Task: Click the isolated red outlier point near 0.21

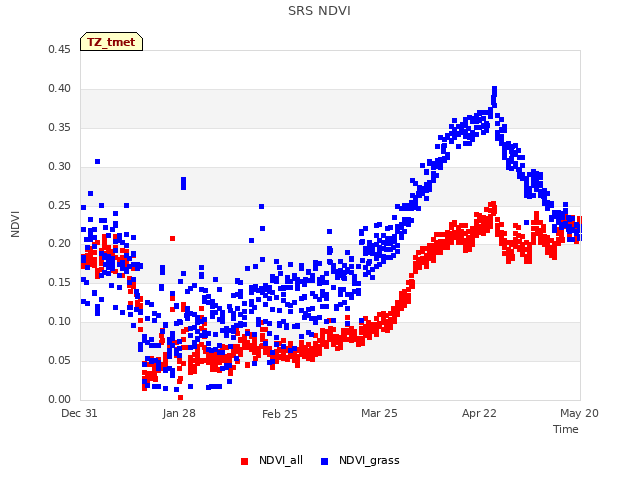Action: (172, 238)
